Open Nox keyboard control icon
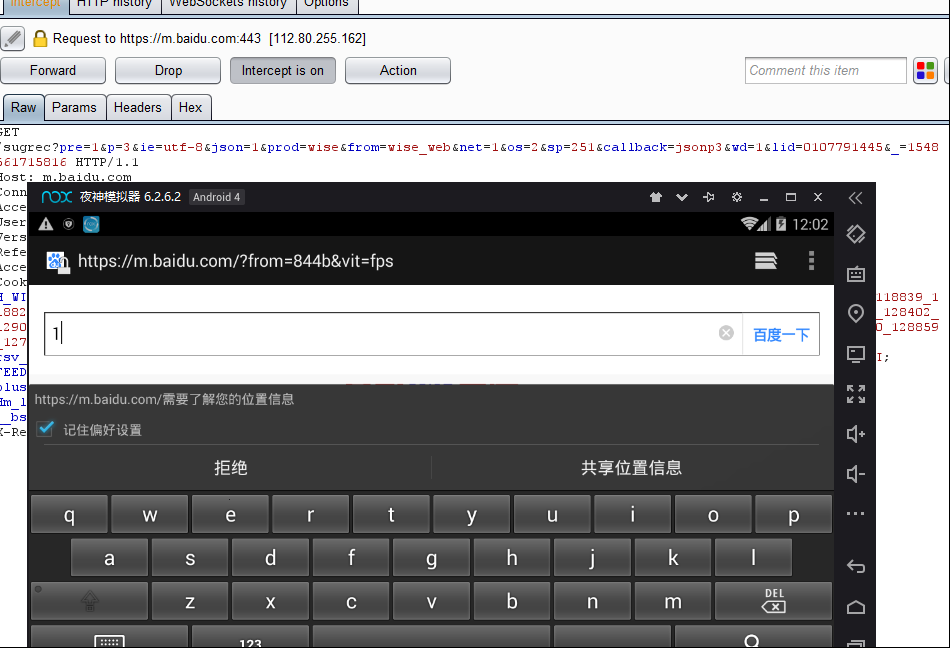The height and width of the screenshot is (648, 950). click(x=855, y=274)
